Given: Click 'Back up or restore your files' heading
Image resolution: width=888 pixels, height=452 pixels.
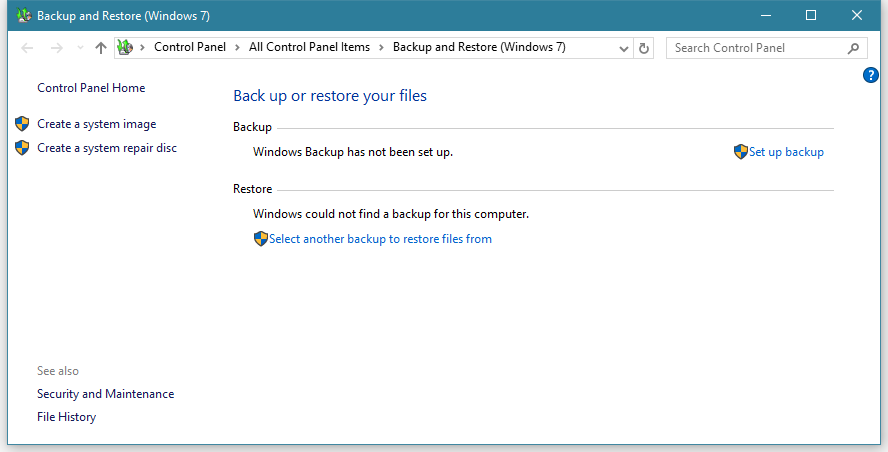Looking at the screenshot, I should (330, 96).
